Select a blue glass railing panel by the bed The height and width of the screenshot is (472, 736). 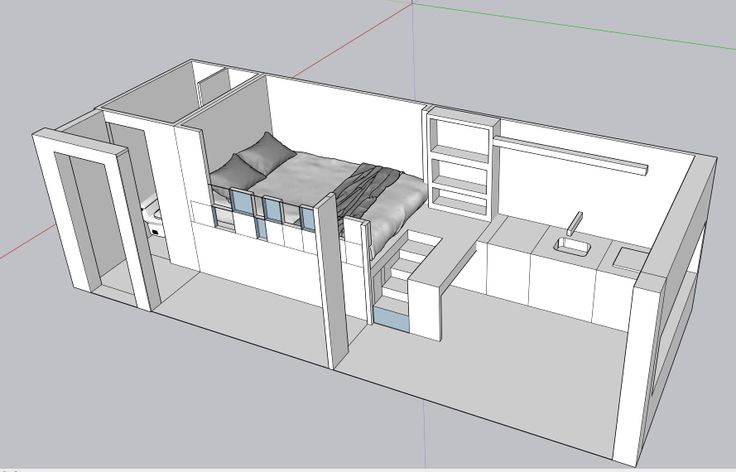(x=241, y=205)
